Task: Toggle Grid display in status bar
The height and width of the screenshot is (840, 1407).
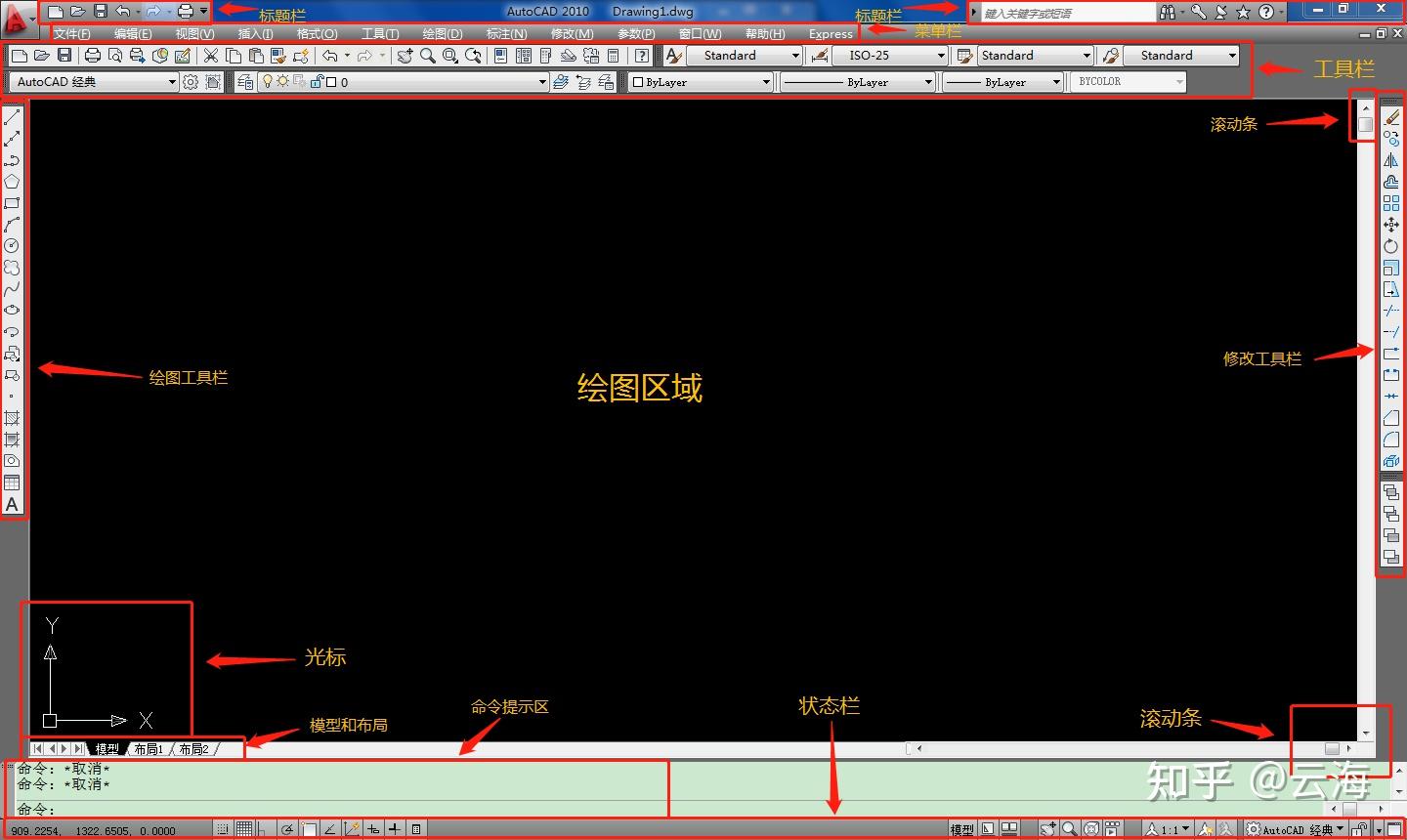Action: pyautogui.click(x=244, y=829)
